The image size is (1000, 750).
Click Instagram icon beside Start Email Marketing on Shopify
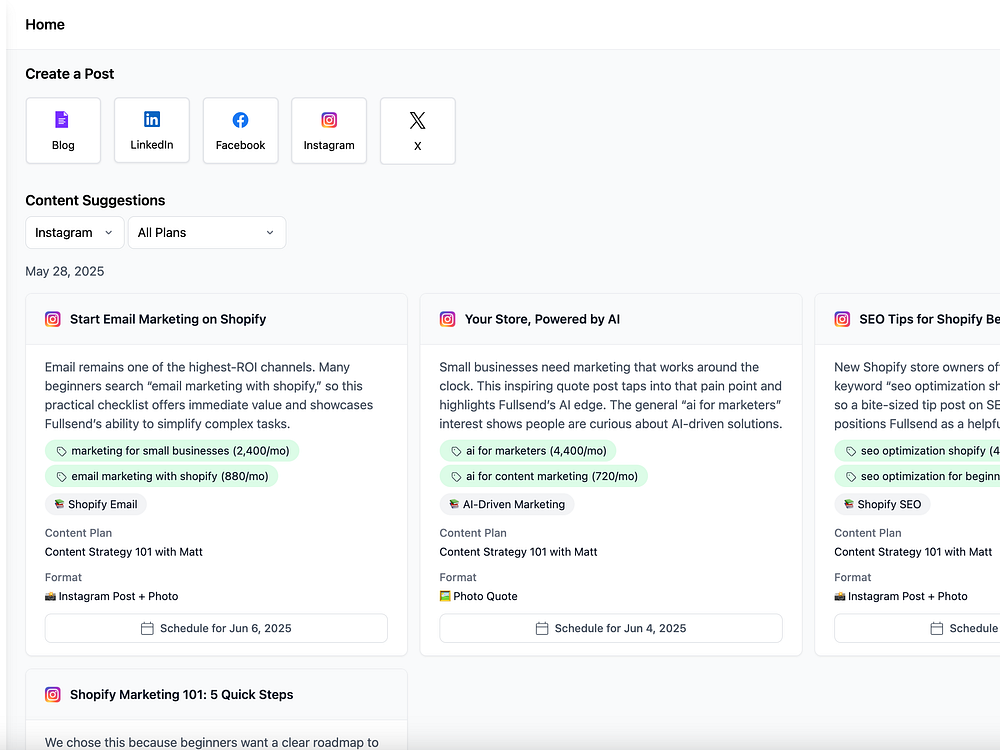(53, 319)
